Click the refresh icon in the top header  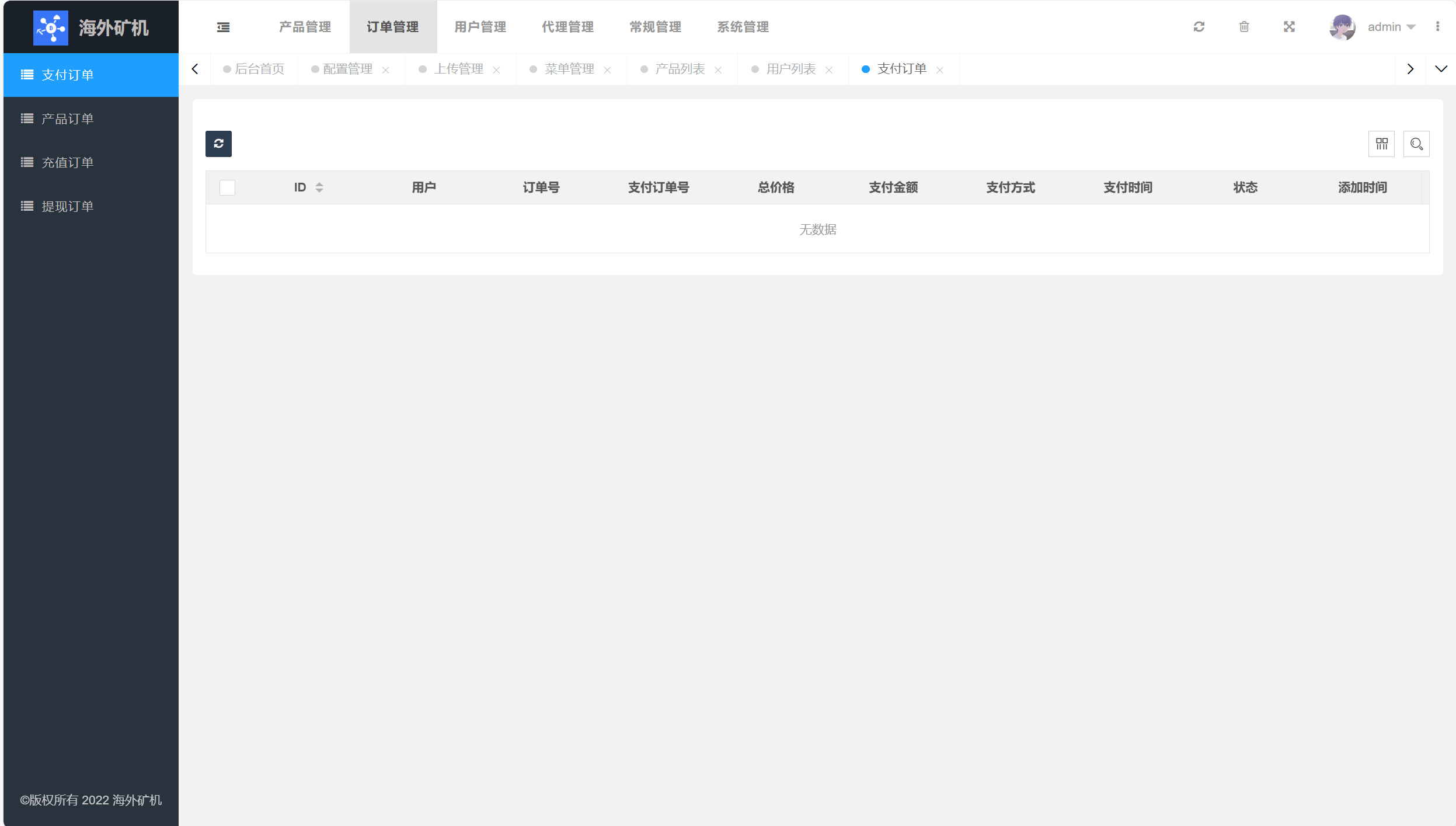point(1199,27)
